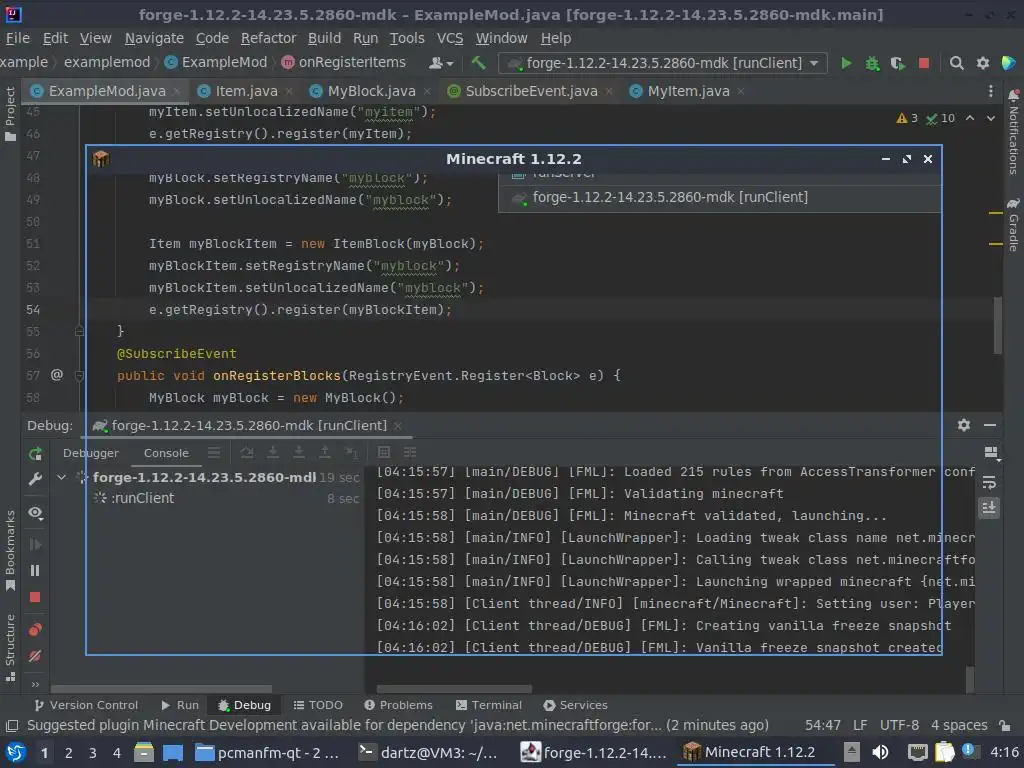
Task: Open the Problems tool window
Action: pos(398,705)
